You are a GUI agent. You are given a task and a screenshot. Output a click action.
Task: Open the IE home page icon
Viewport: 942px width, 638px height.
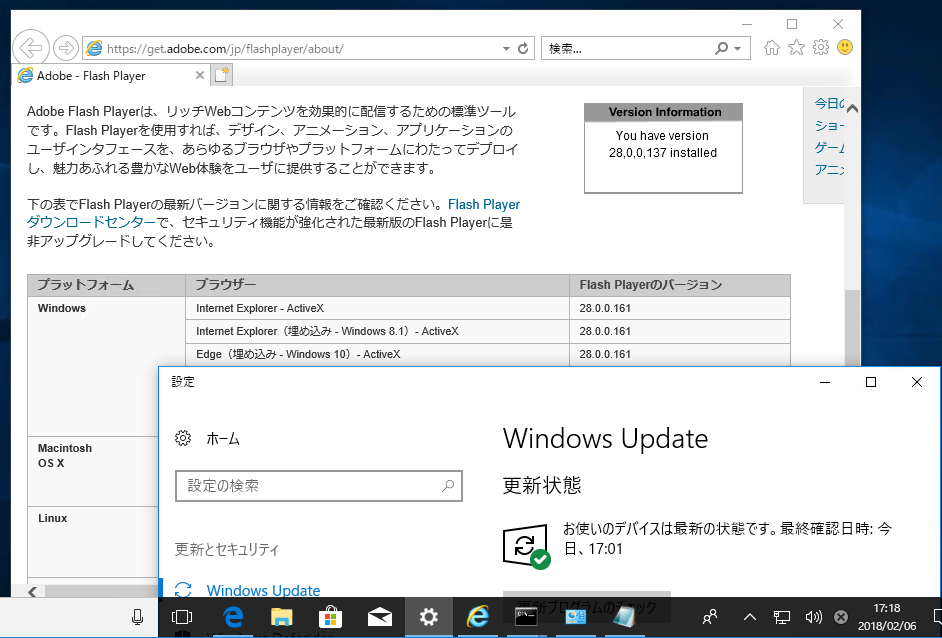[772, 47]
